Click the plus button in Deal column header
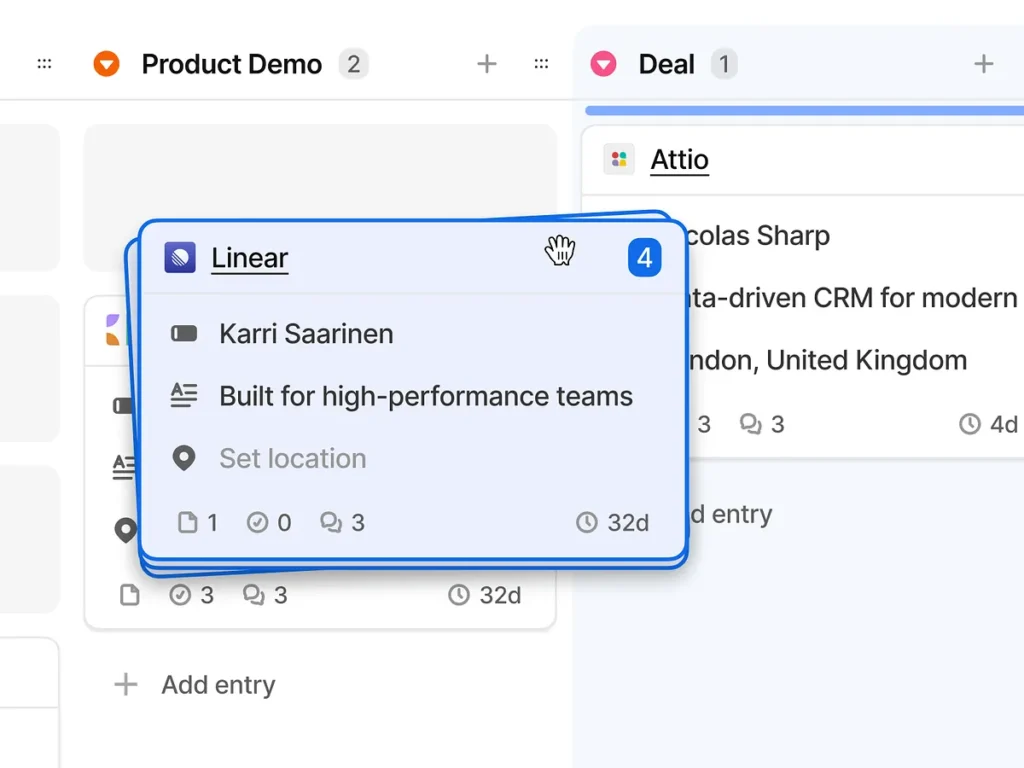 tap(984, 64)
